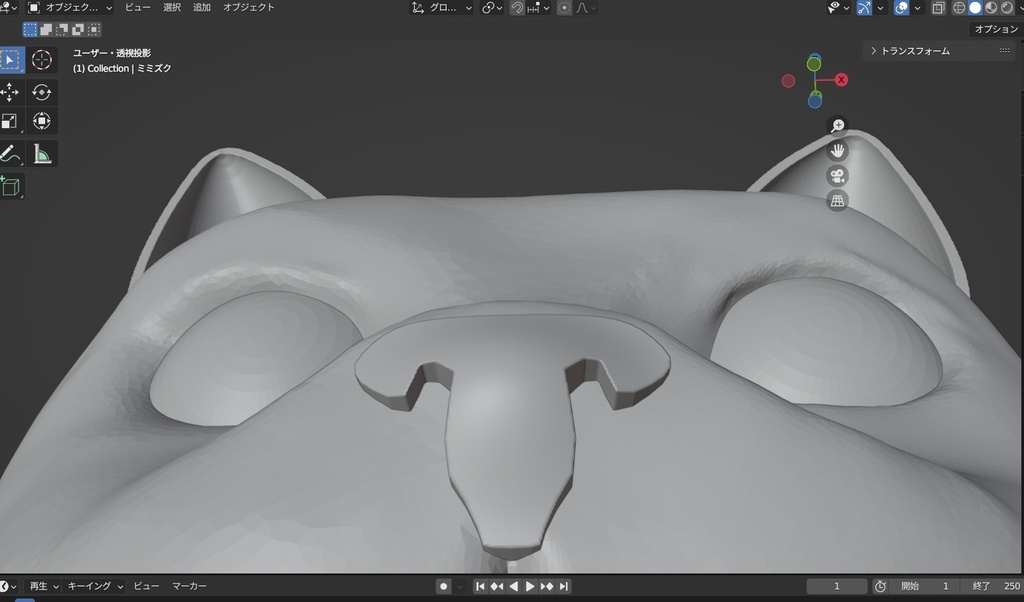Open transform orientation グロ... dropdown
Image resolution: width=1024 pixels, height=602 pixels.
441,8
